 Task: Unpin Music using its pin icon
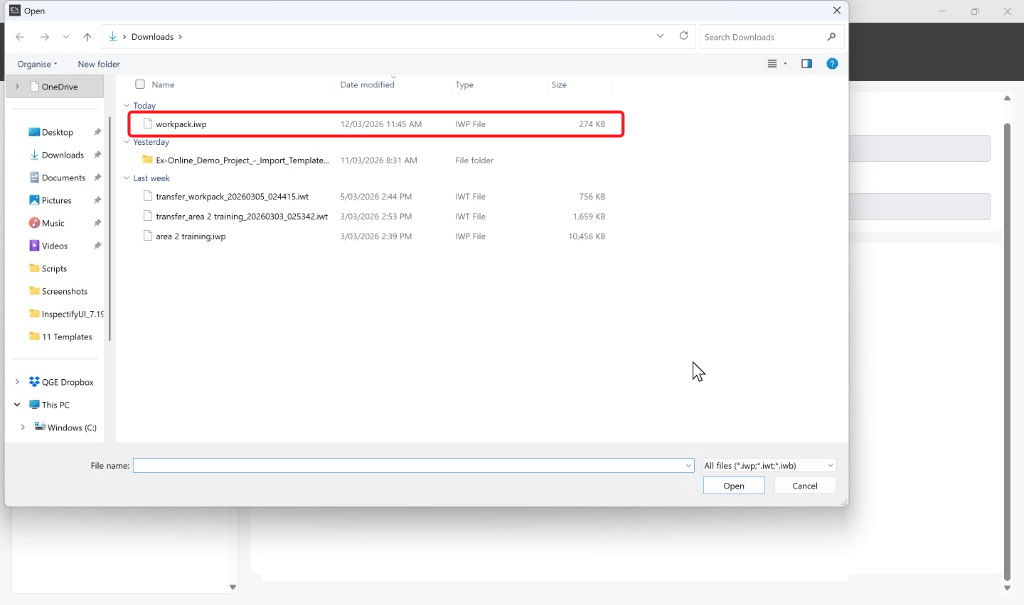(x=97, y=223)
